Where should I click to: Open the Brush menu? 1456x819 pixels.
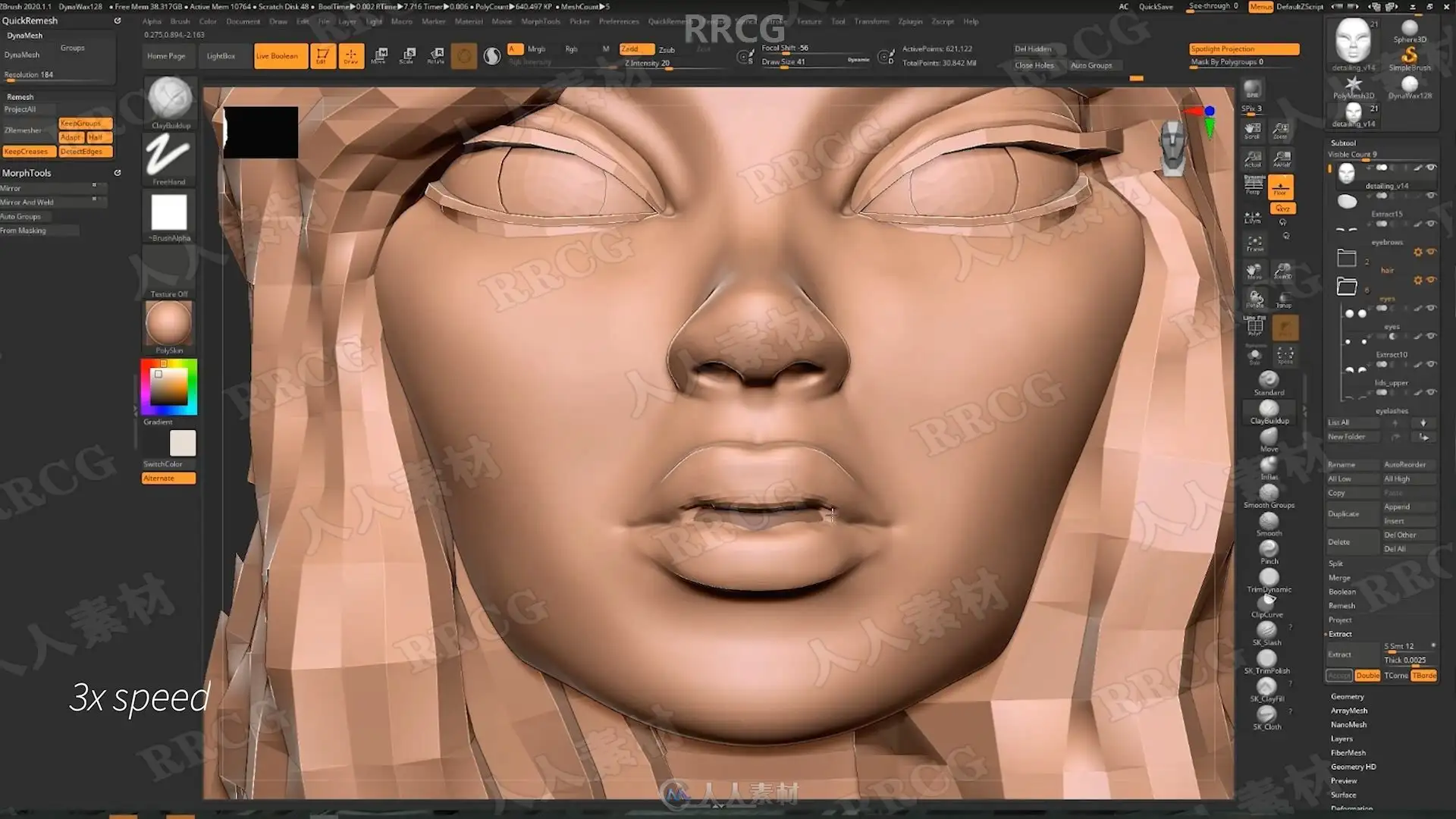click(180, 21)
